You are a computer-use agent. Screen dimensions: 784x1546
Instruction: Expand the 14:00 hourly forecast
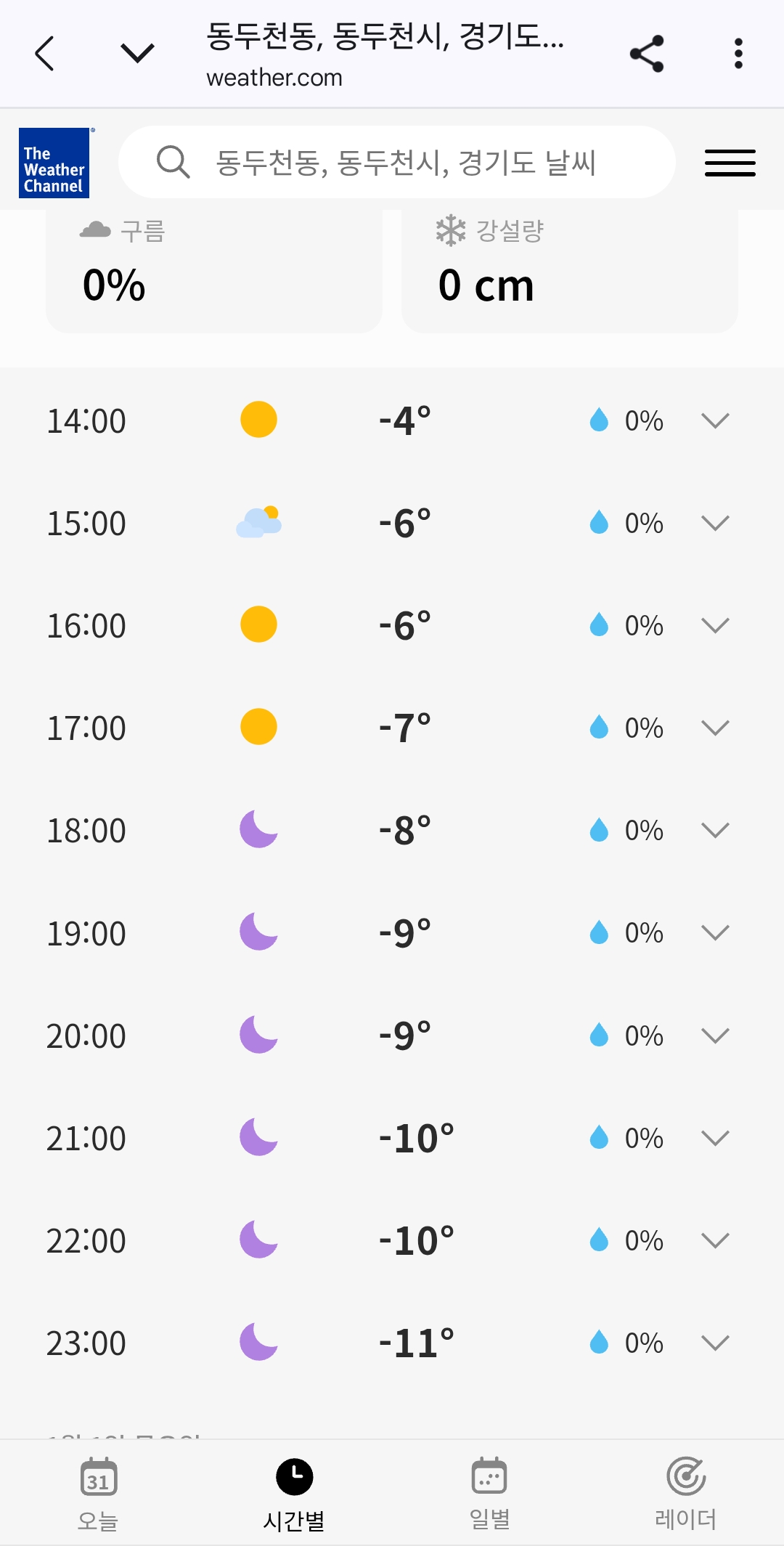pyautogui.click(x=715, y=420)
